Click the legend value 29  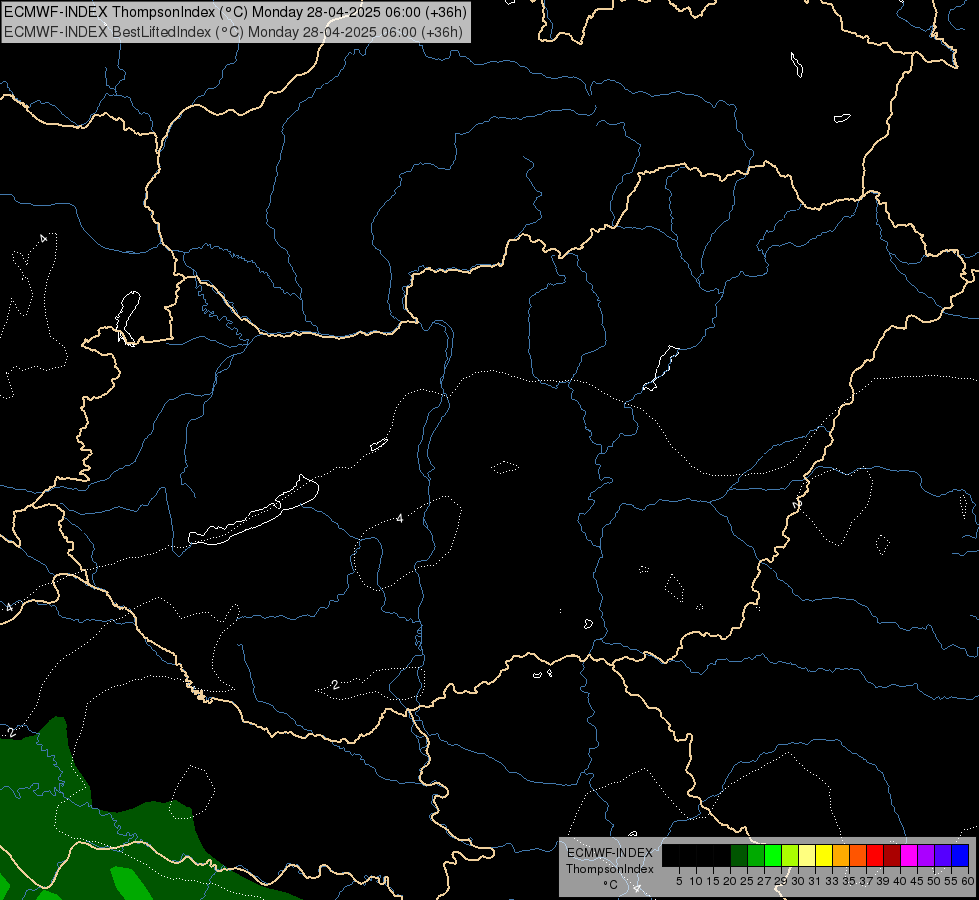pos(781,881)
